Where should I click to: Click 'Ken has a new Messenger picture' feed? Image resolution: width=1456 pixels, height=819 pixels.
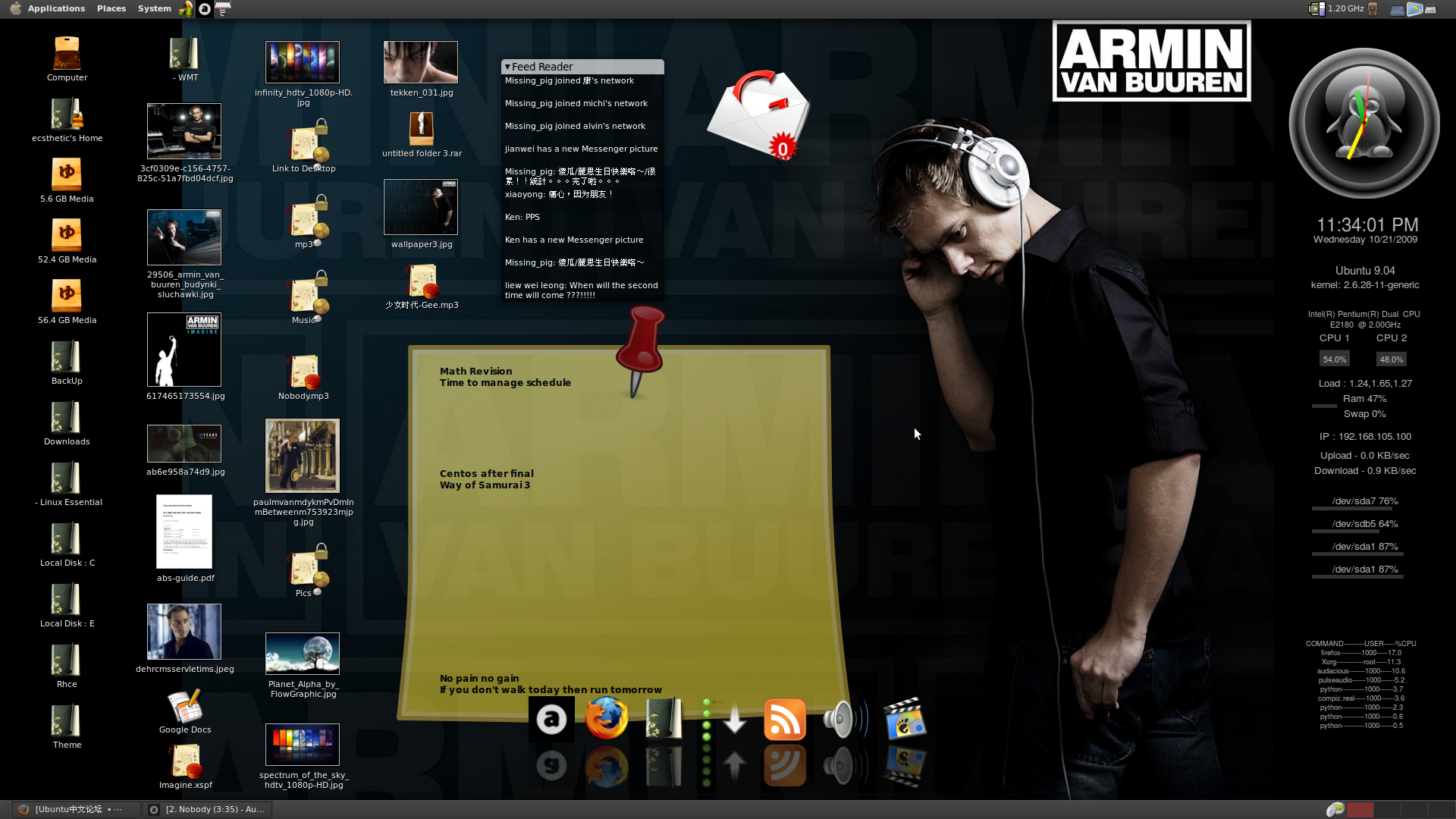[574, 240]
